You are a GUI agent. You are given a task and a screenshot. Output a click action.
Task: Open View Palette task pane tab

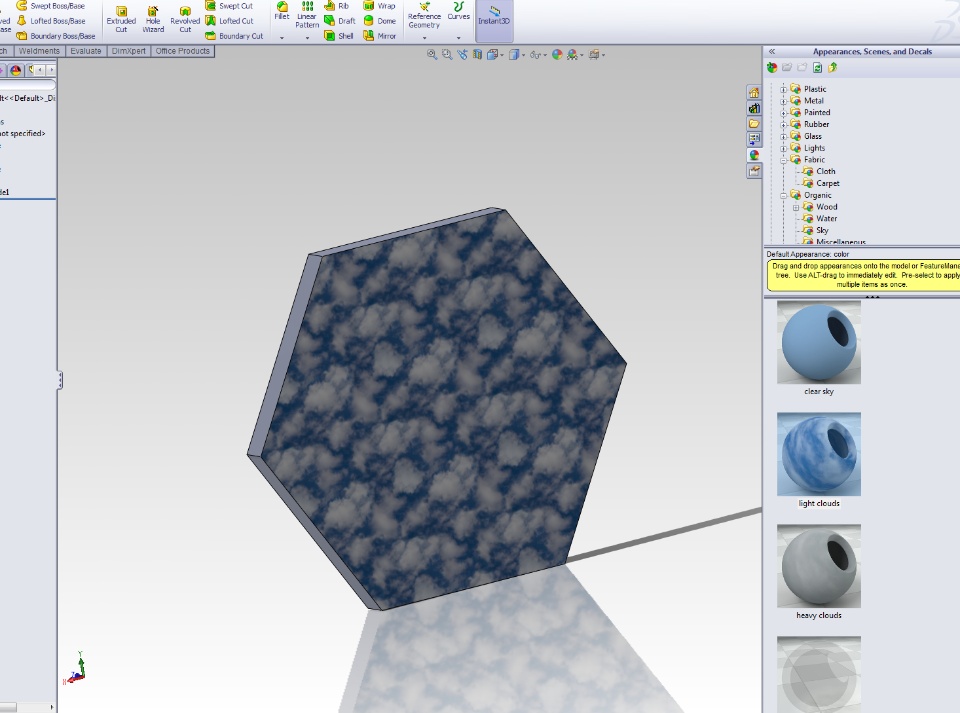click(x=754, y=139)
